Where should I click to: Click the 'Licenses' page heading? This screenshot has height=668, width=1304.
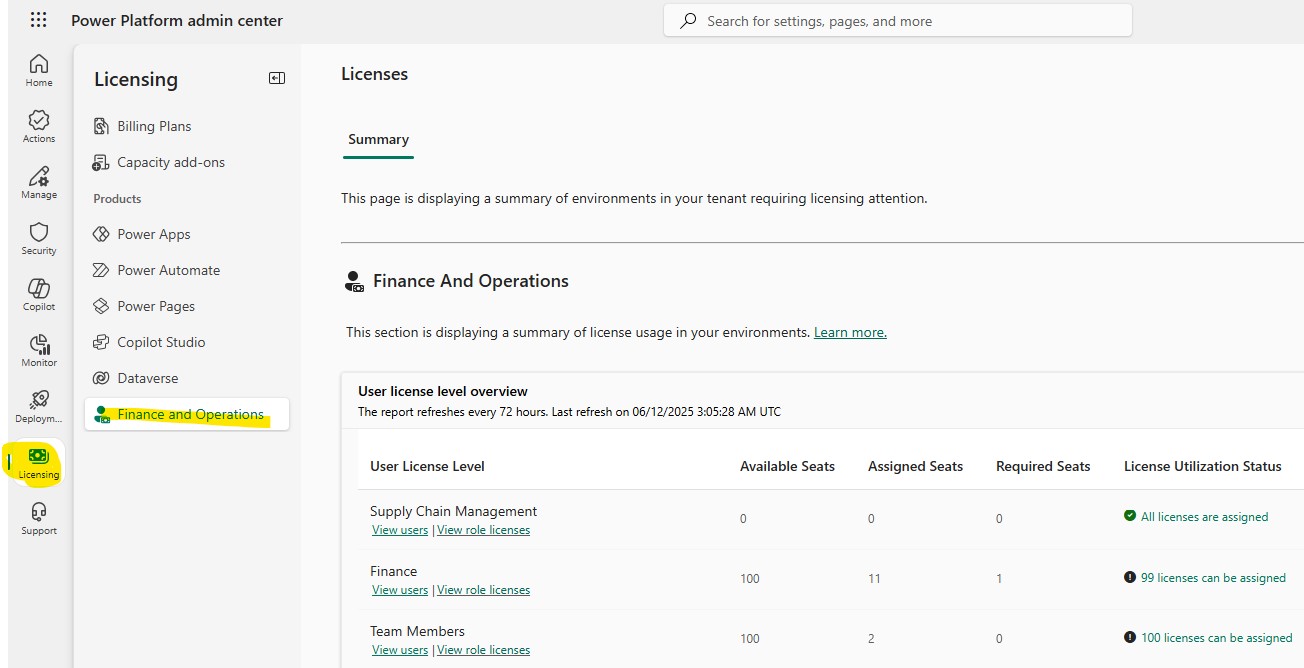(x=374, y=74)
